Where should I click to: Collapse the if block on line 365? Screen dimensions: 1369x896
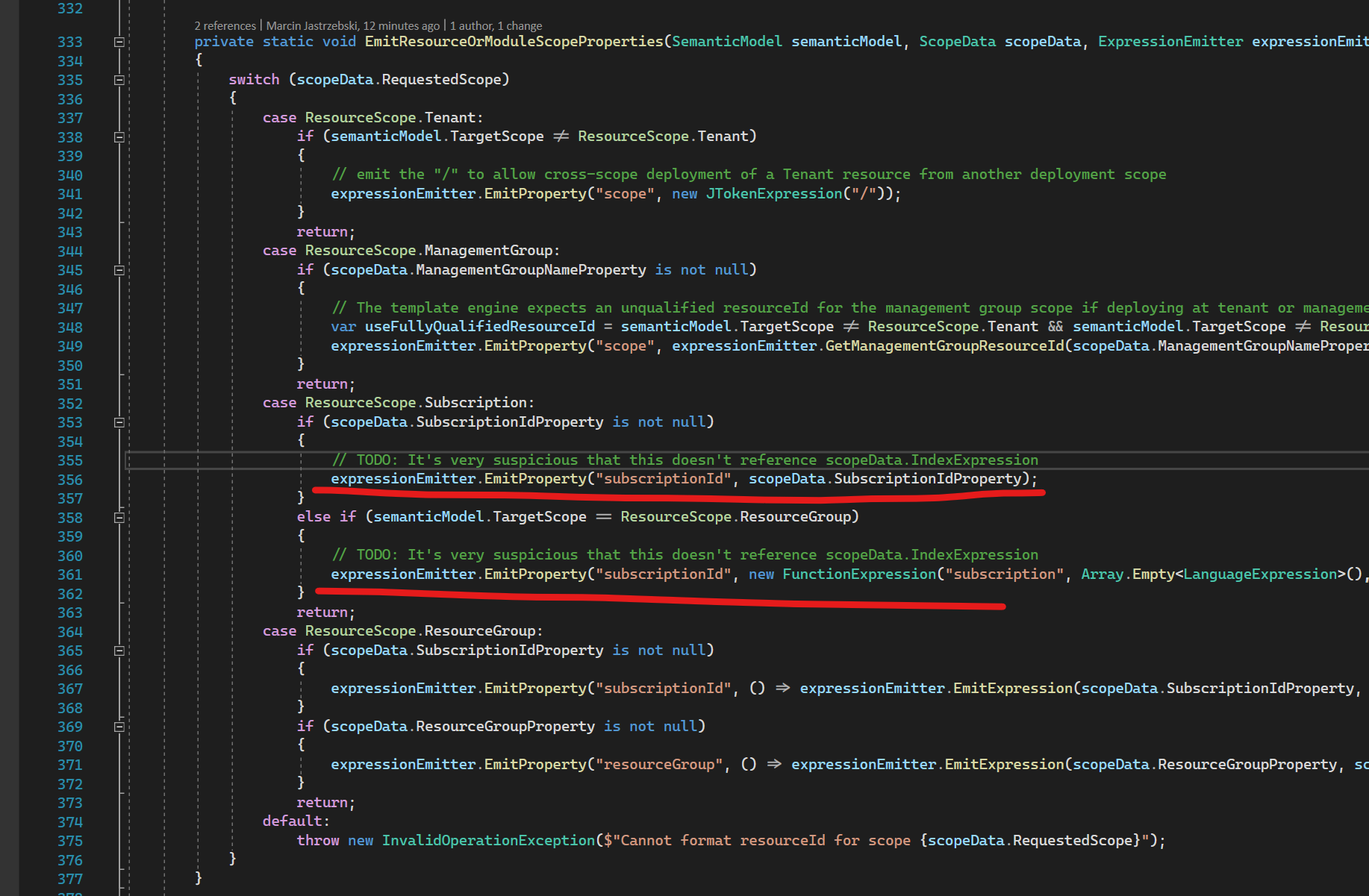pos(119,651)
